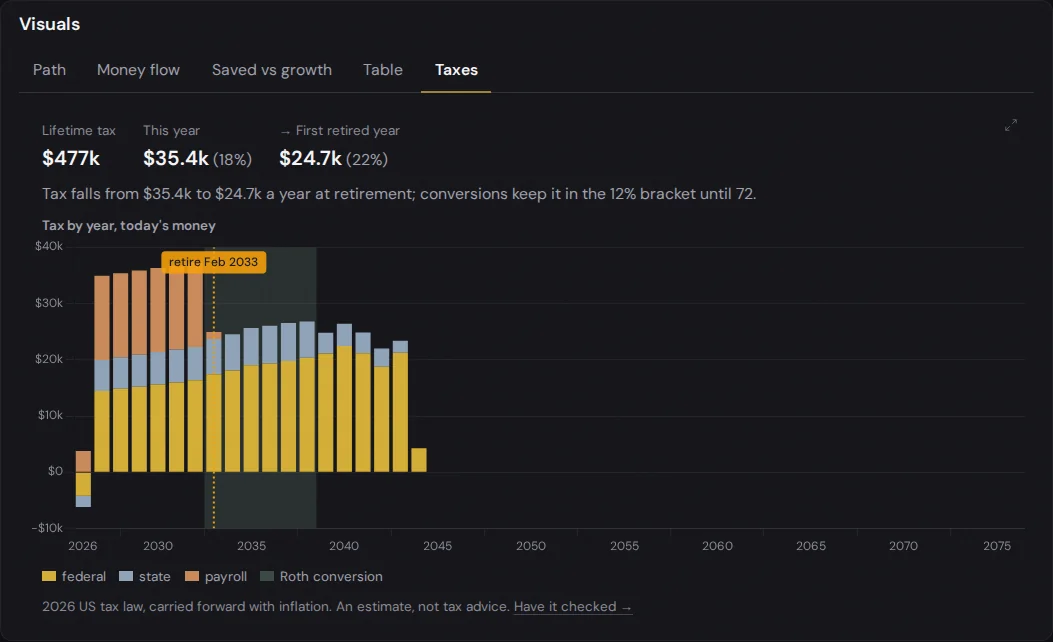Switch to the Money flow tab
Image resolution: width=1053 pixels, height=642 pixels.
coord(138,70)
